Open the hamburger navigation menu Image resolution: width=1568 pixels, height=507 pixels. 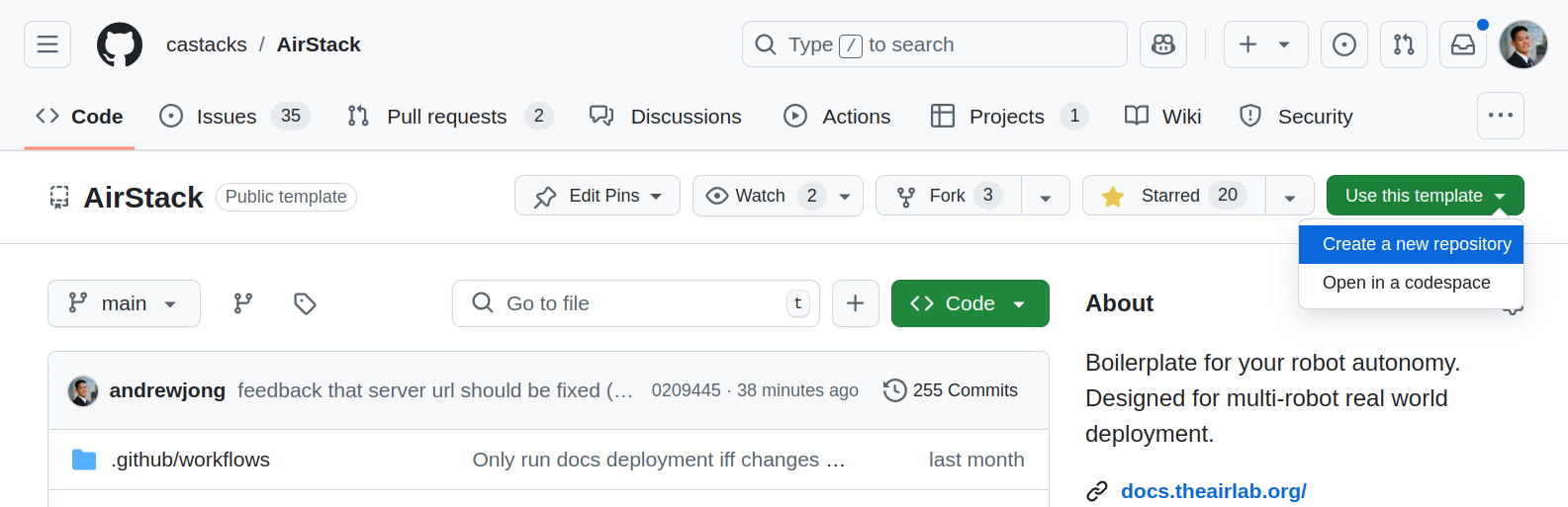click(x=47, y=44)
